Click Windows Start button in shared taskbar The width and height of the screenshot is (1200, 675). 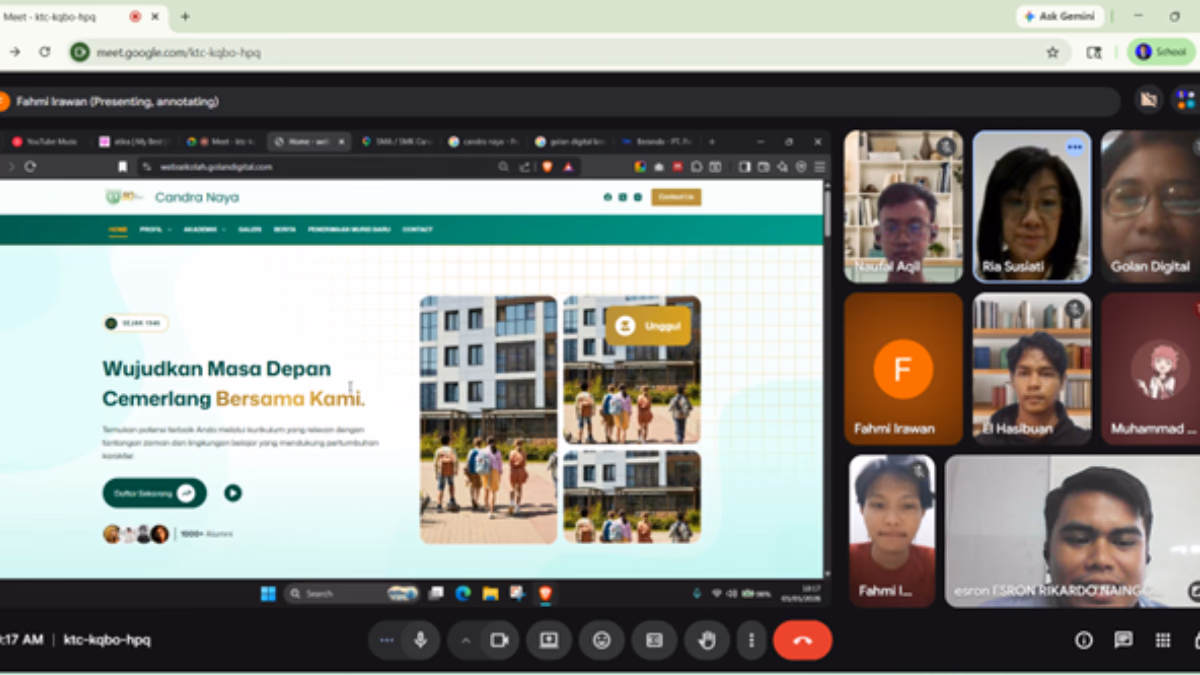coord(268,594)
